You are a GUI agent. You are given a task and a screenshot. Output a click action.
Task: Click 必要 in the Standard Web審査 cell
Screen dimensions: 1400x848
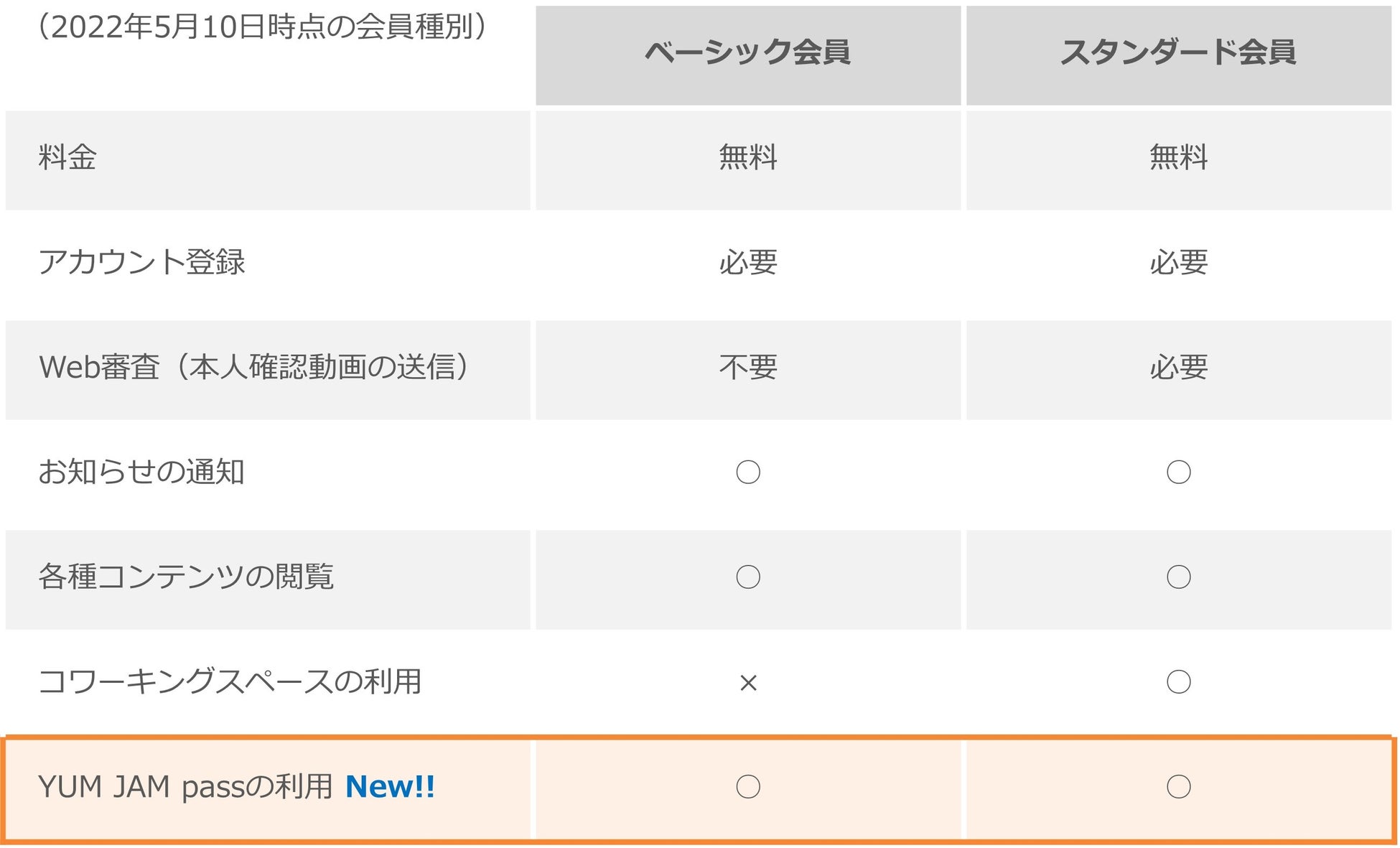click(x=1178, y=367)
